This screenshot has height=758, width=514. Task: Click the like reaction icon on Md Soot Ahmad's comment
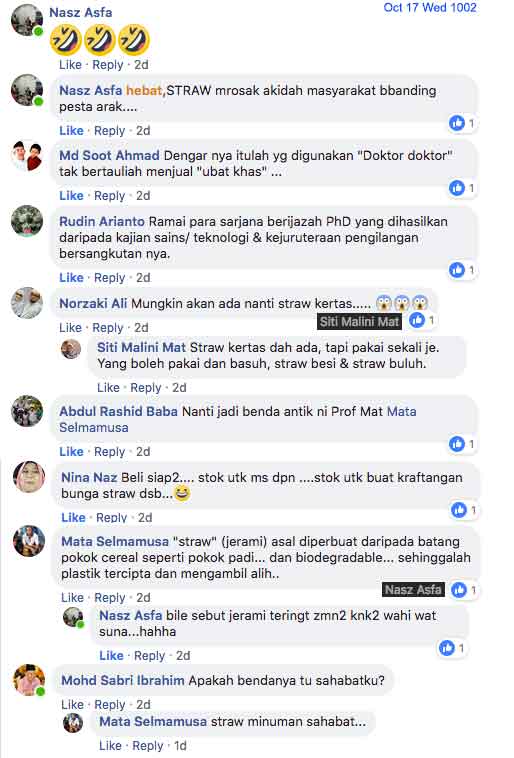(x=457, y=188)
